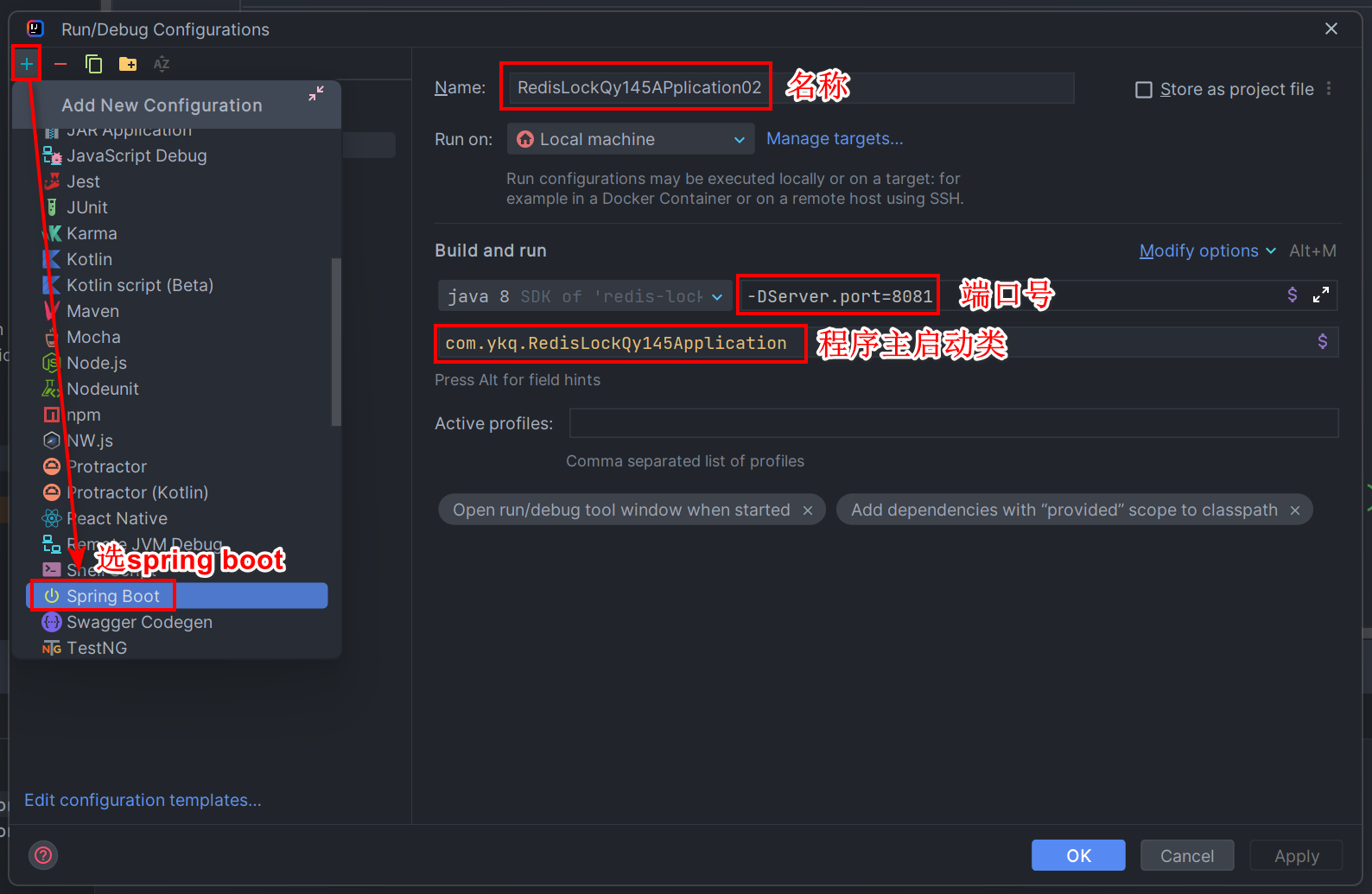The width and height of the screenshot is (1372, 894).
Task: Select Karma configuration type
Action: (177, 233)
